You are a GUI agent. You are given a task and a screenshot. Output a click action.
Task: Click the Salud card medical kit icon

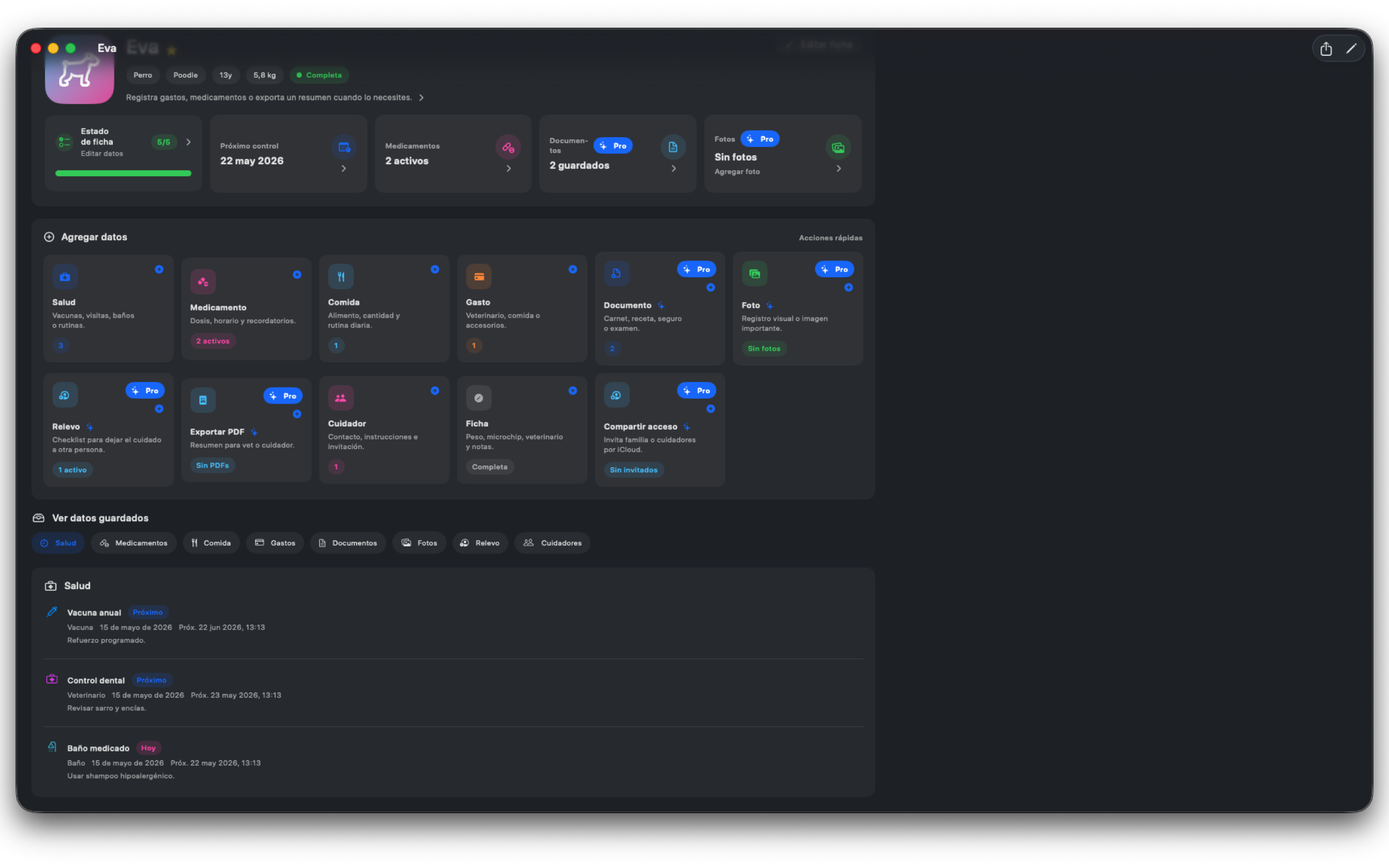tap(65, 277)
